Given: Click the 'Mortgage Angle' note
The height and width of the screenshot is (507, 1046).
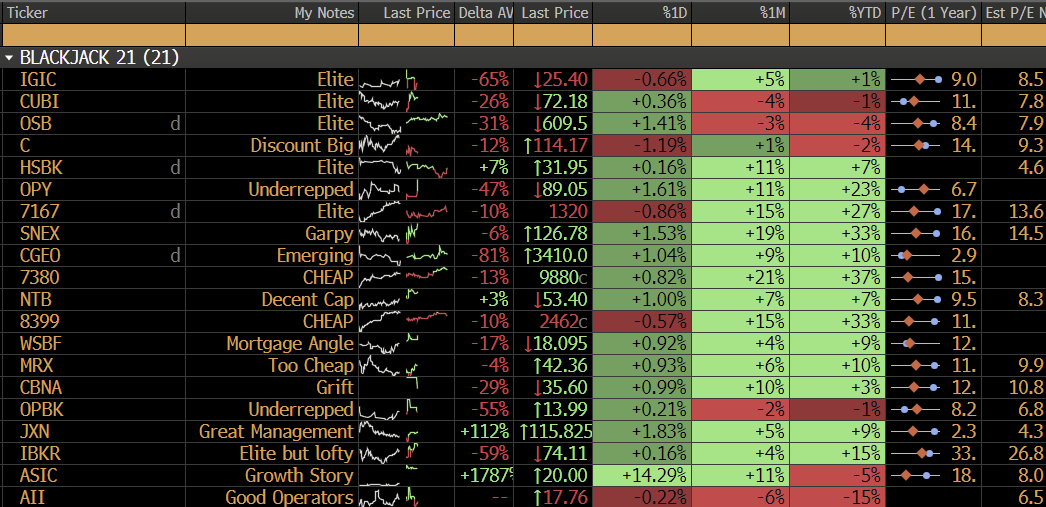Looking at the screenshot, I should click(x=290, y=344).
